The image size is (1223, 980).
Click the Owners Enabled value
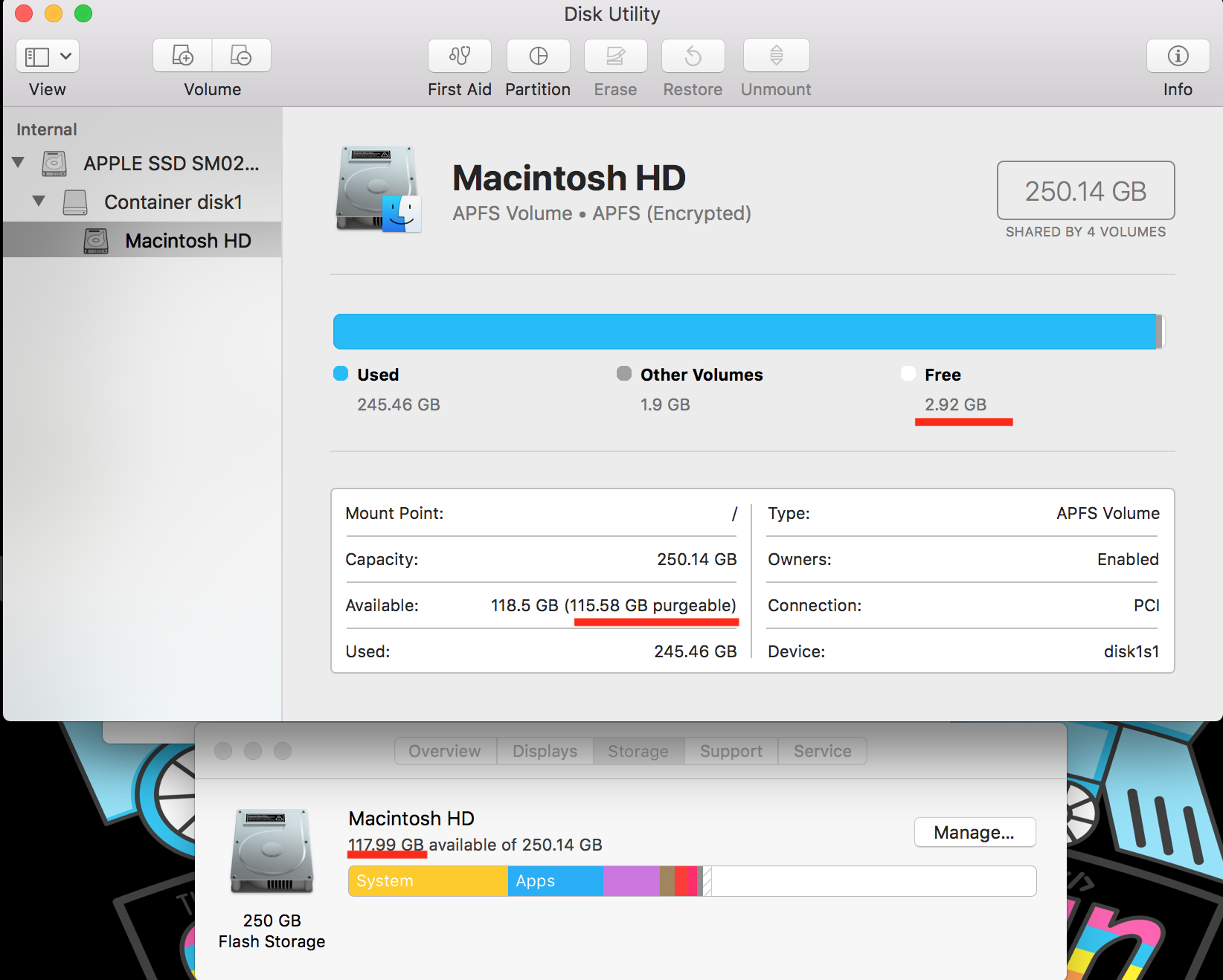1128,559
